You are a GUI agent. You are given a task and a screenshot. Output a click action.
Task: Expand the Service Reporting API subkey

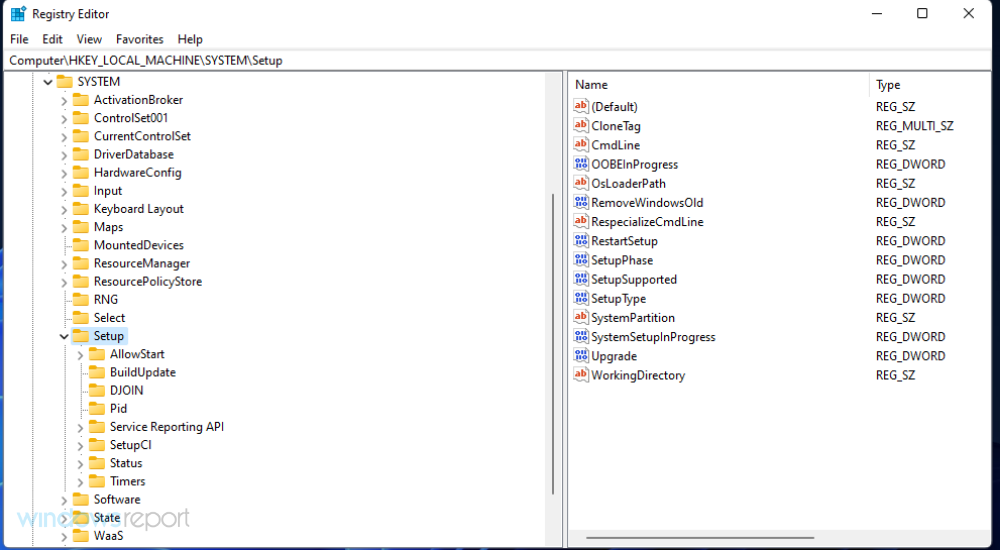[x=80, y=427]
